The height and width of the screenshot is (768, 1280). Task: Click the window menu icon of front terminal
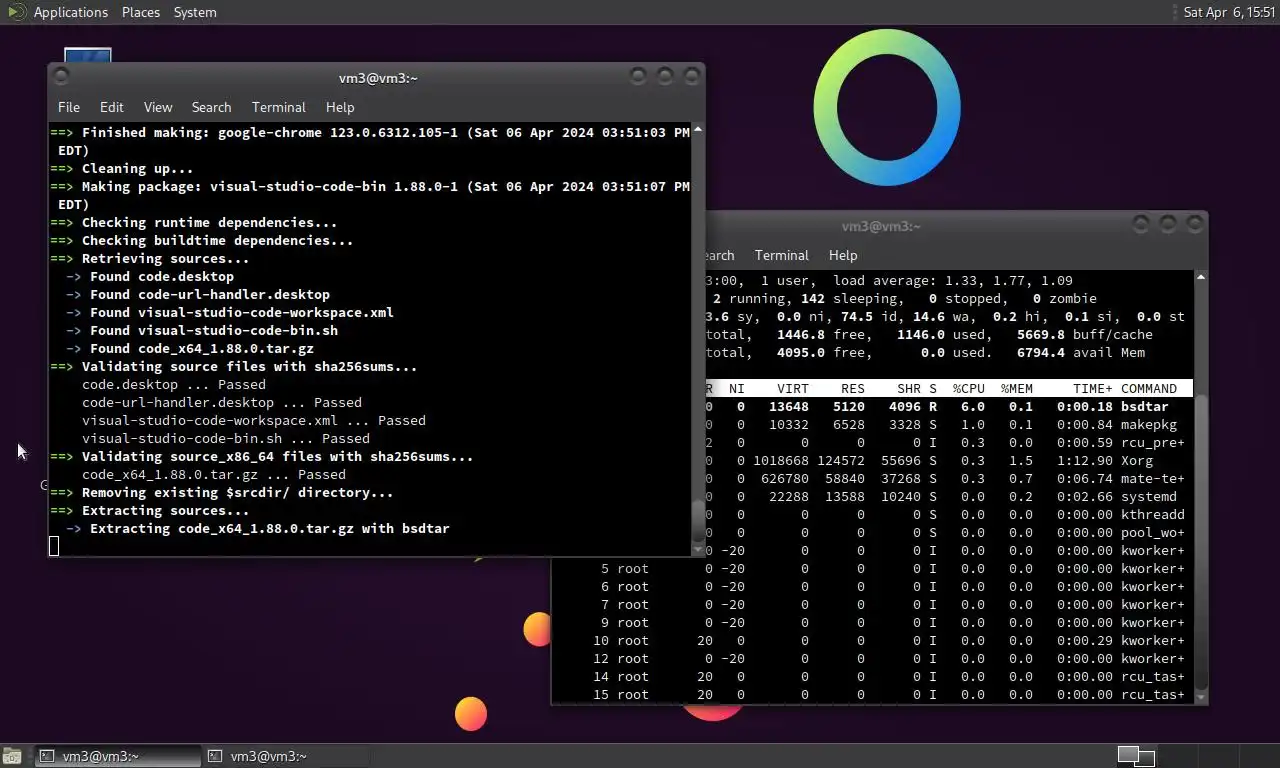tap(61, 76)
